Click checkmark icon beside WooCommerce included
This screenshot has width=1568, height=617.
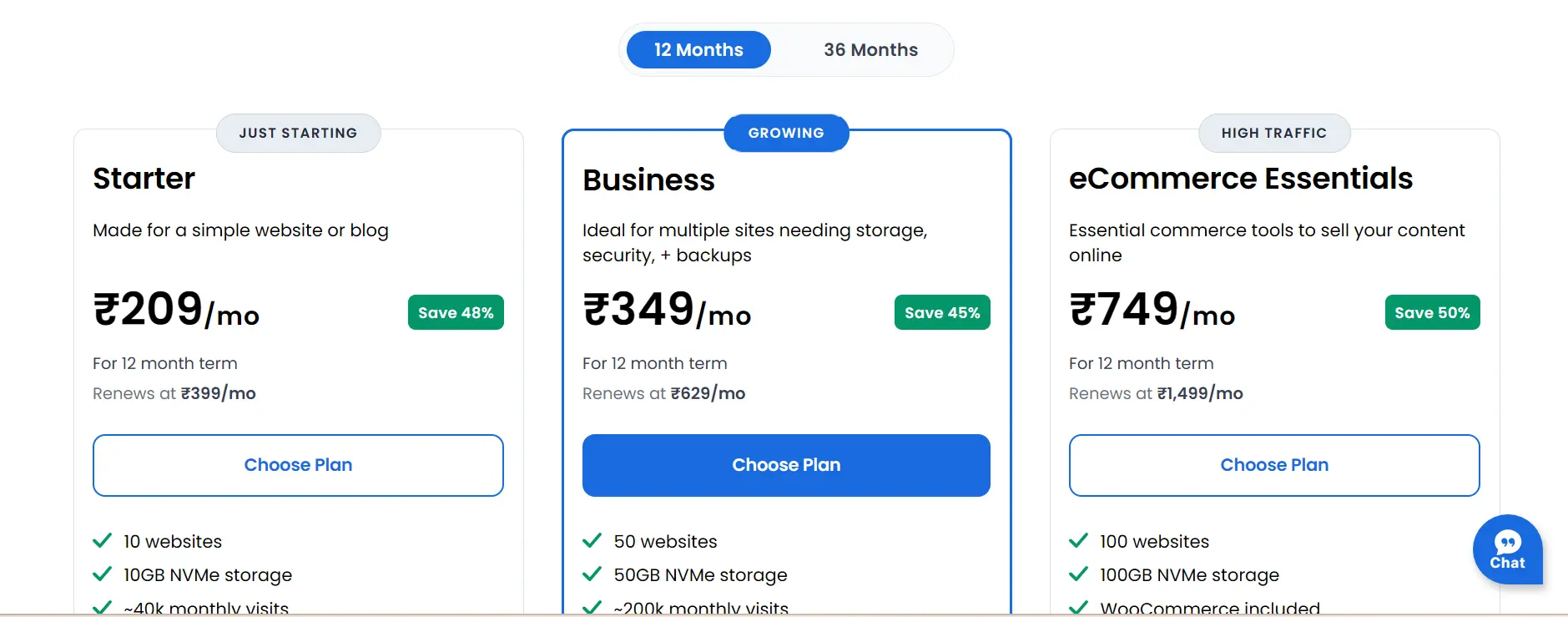(x=1078, y=607)
